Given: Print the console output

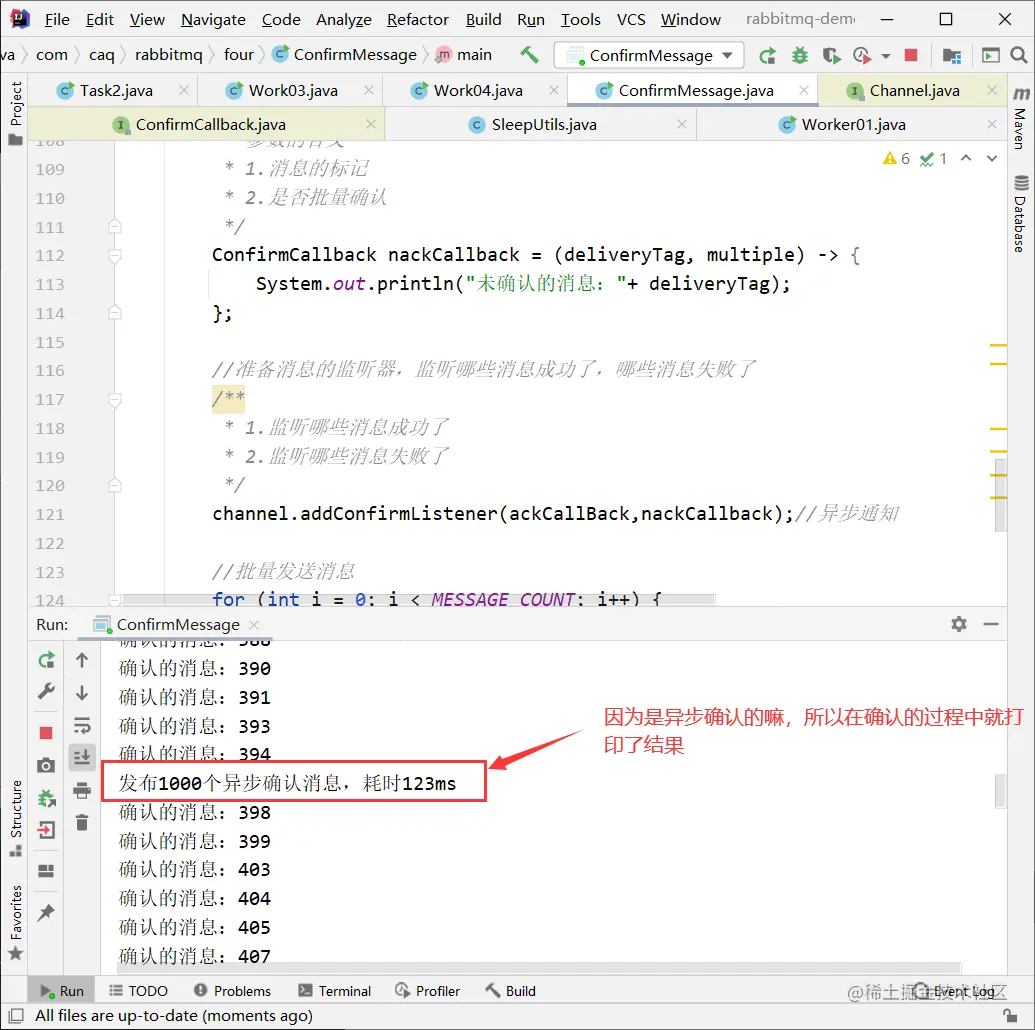Looking at the screenshot, I should (x=82, y=790).
